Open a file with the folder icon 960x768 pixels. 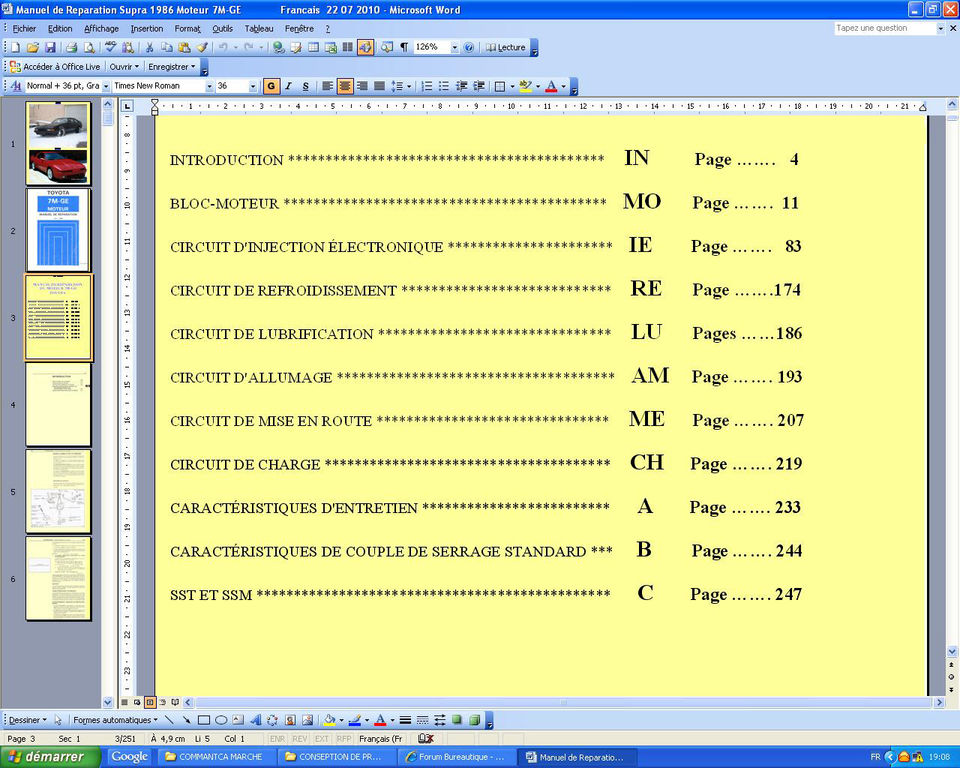tap(33, 47)
